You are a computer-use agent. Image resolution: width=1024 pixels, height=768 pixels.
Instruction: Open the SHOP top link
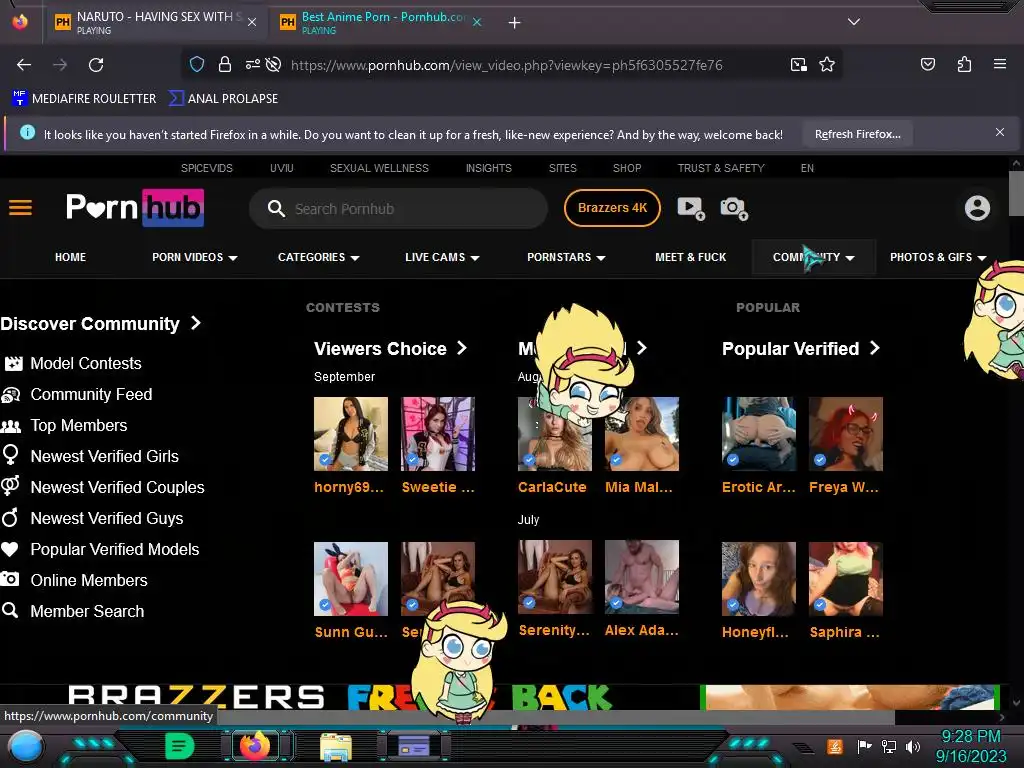(x=627, y=168)
